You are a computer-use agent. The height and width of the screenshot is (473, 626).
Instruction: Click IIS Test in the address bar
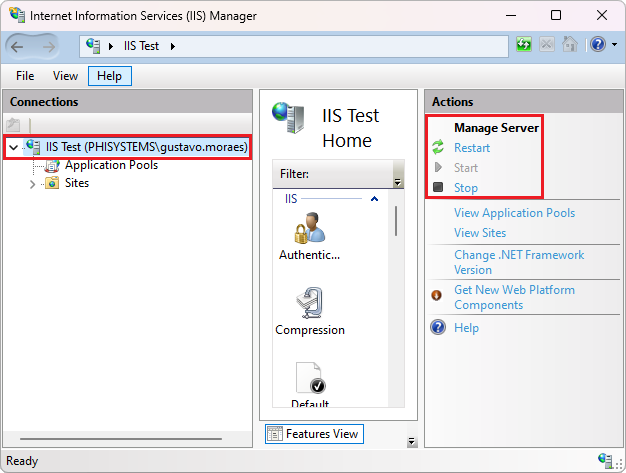141,46
